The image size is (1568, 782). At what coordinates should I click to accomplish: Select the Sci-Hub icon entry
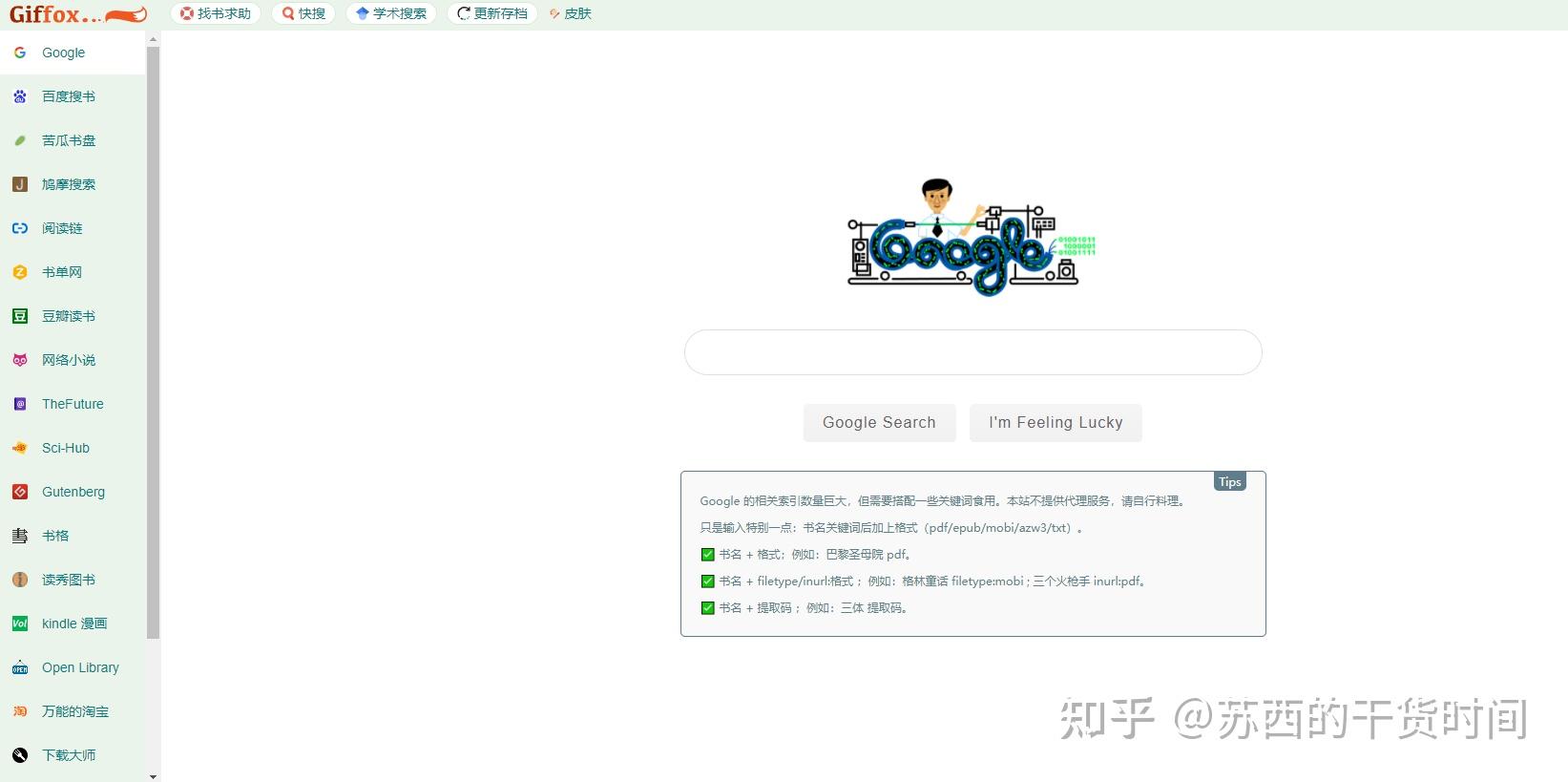click(73, 448)
